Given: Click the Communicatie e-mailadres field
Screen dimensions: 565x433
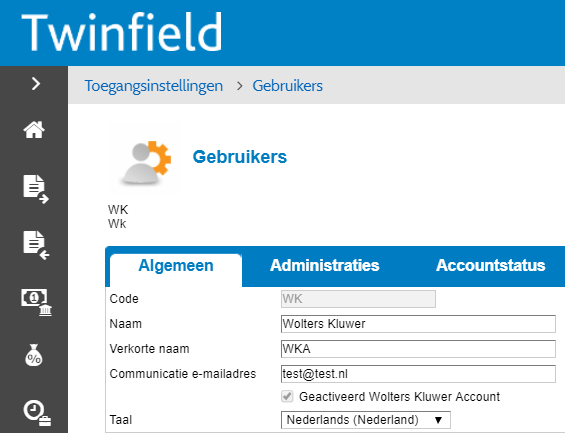Looking at the screenshot, I should click(x=418, y=374).
